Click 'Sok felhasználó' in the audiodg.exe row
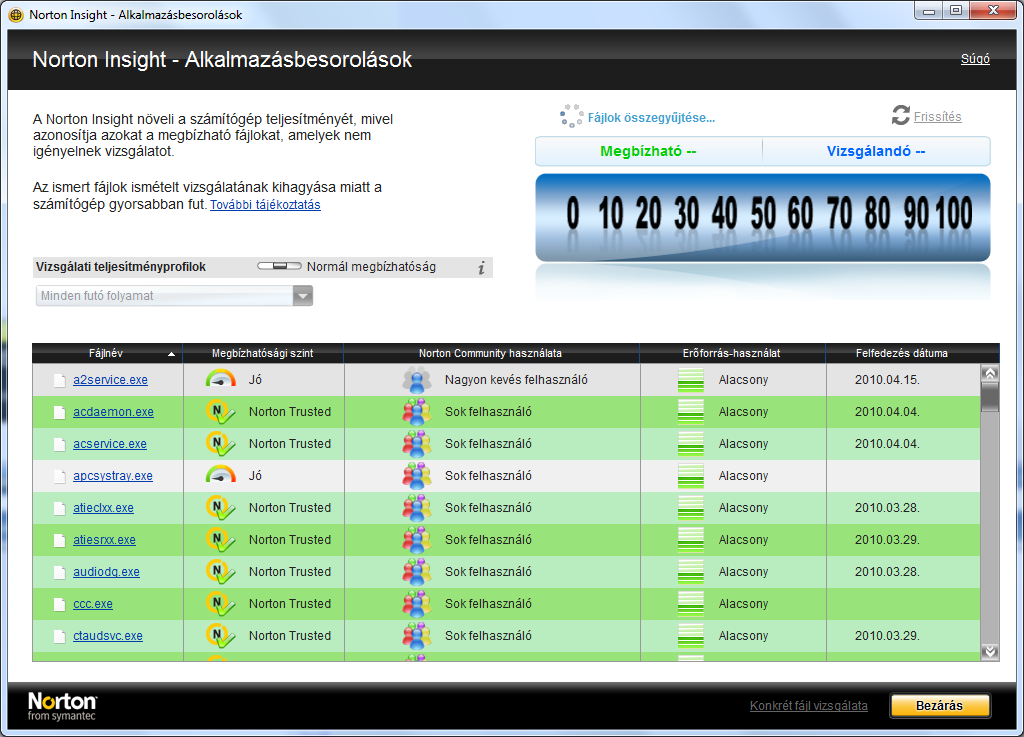Image resolution: width=1024 pixels, height=737 pixels. coord(488,572)
